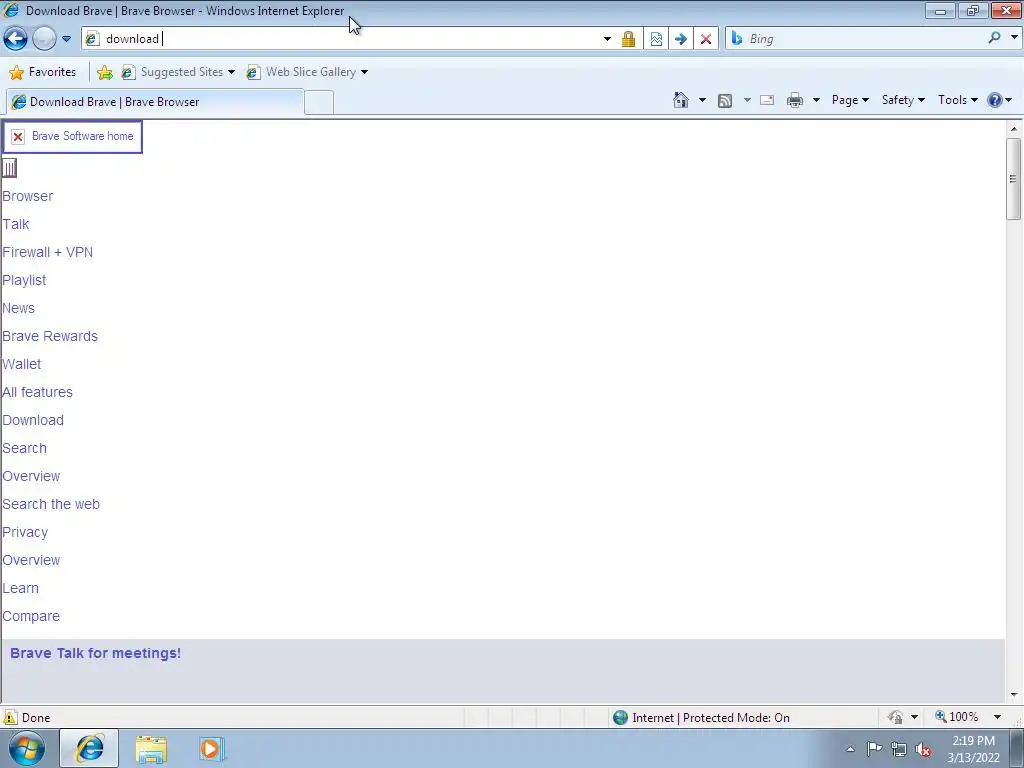Click the muted volume tray icon
Screen dimensions: 1024x768
click(x=923, y=749)
